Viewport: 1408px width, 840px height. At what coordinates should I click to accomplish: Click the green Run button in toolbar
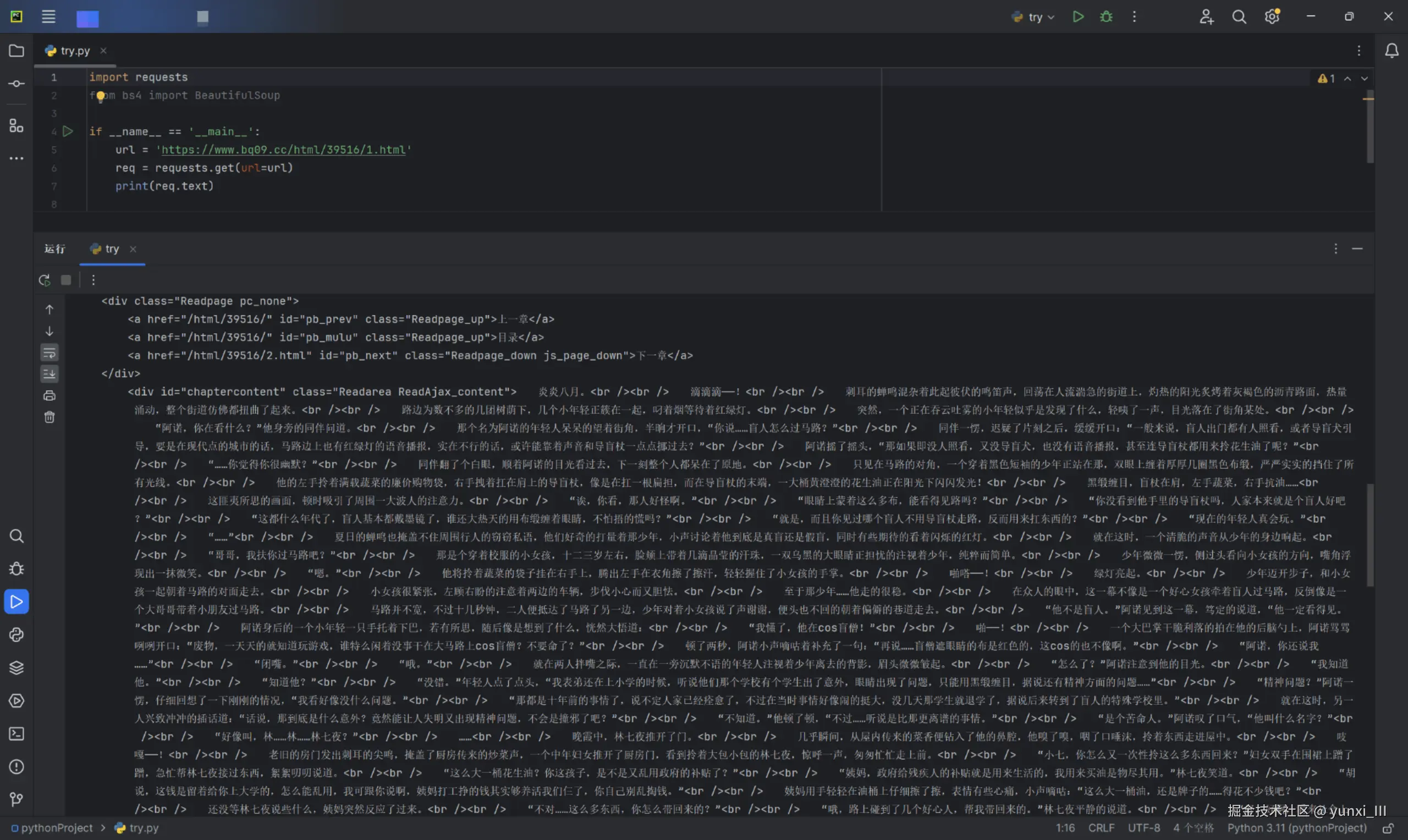click(x=1078, y=17)
